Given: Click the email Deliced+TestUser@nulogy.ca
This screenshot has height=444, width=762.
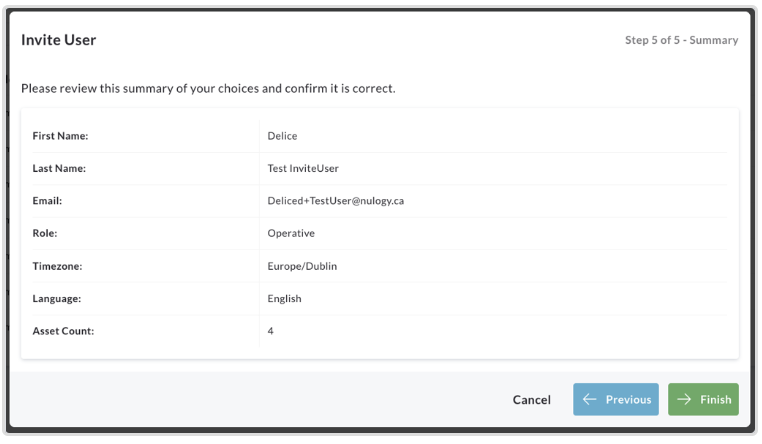Looking at the screenshot, I should tap(335, 201).
